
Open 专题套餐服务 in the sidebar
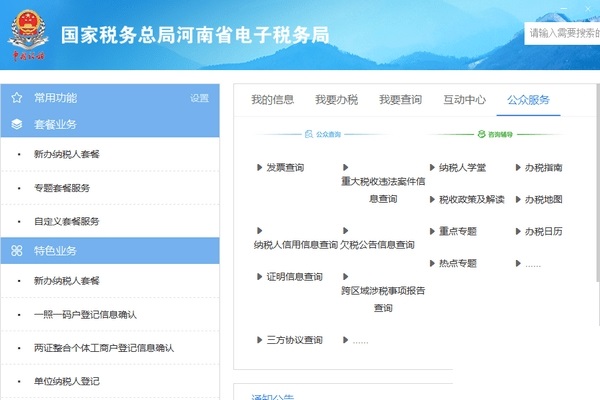click(x=62, y=188)
